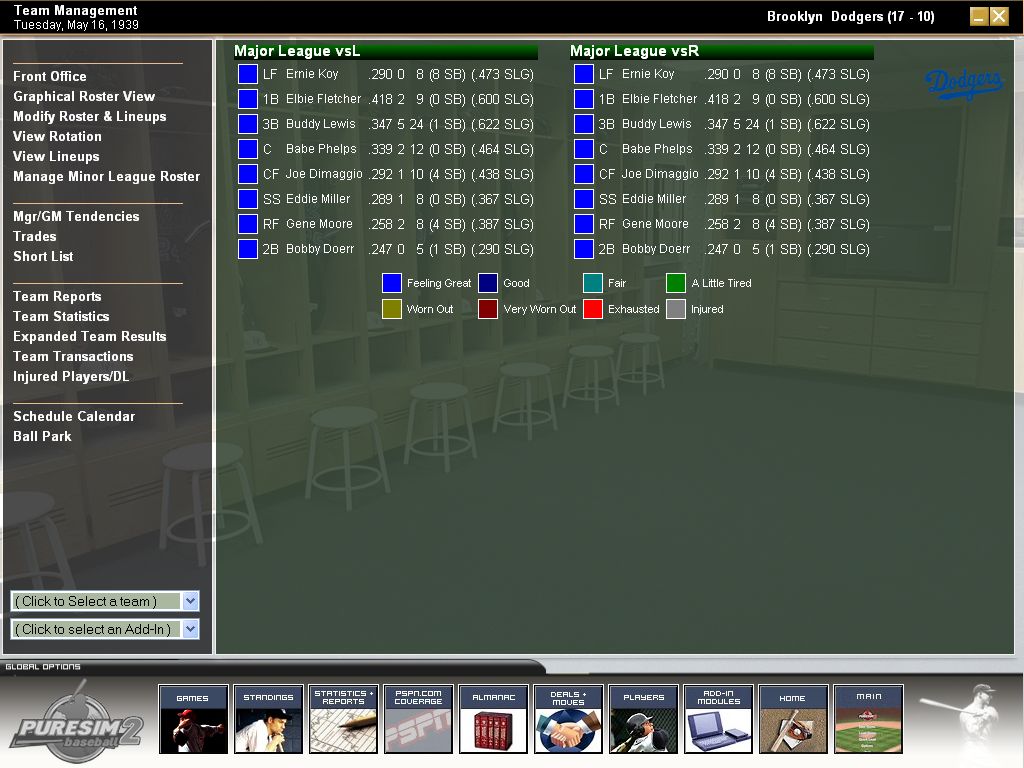The image size is (1024, 768).
Task: Open Front Office
Action: [x=50, y=76]
